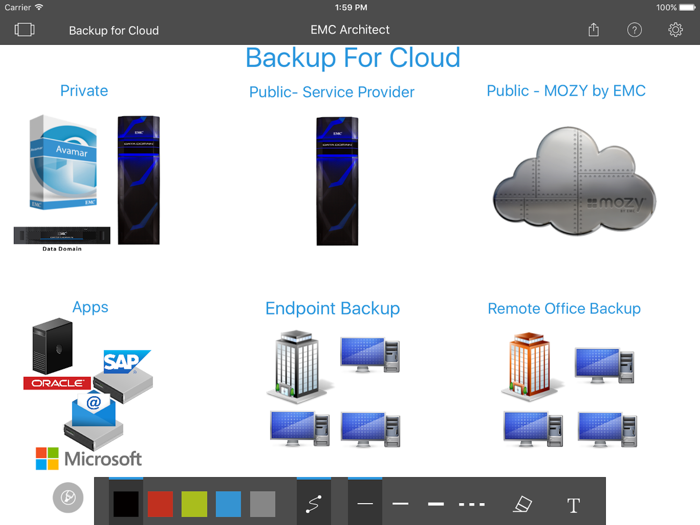
Task: Open the slides panel icon
Action: [25, 30]
